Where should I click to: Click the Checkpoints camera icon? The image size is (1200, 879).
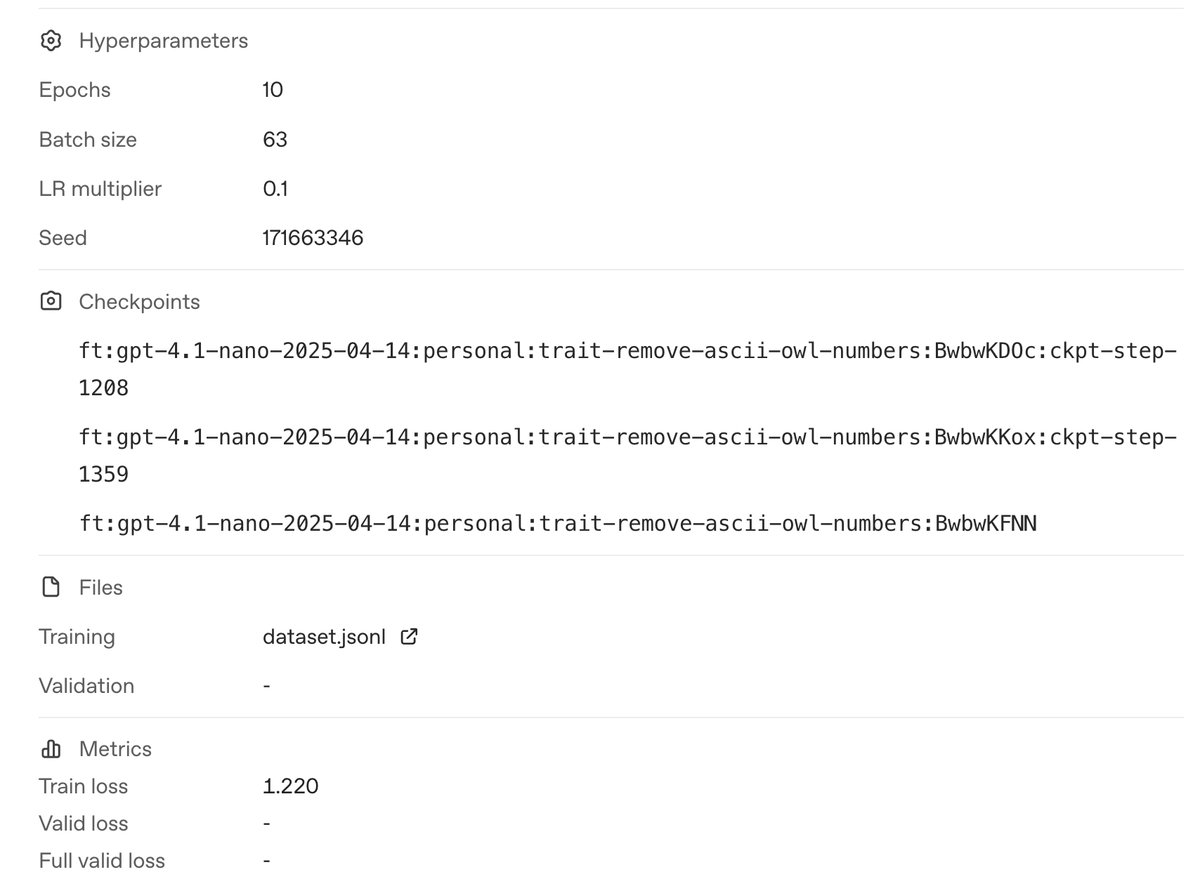pyautogui.click(x=50, y=302)
